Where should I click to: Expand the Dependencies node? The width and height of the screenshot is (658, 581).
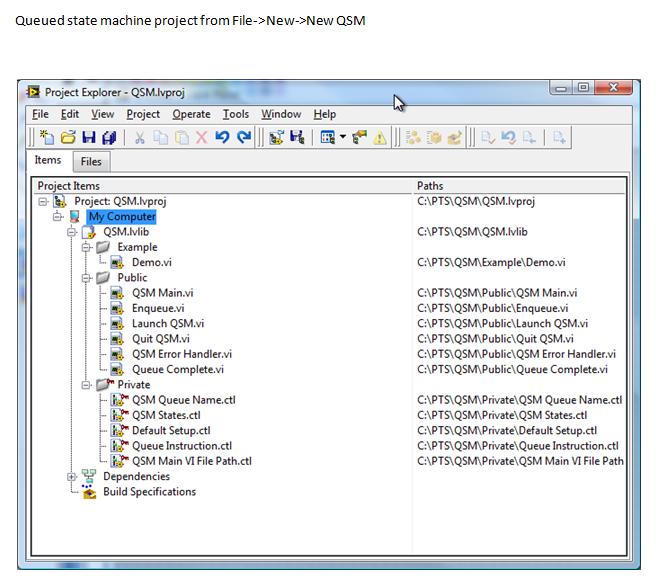coord(72,477)
